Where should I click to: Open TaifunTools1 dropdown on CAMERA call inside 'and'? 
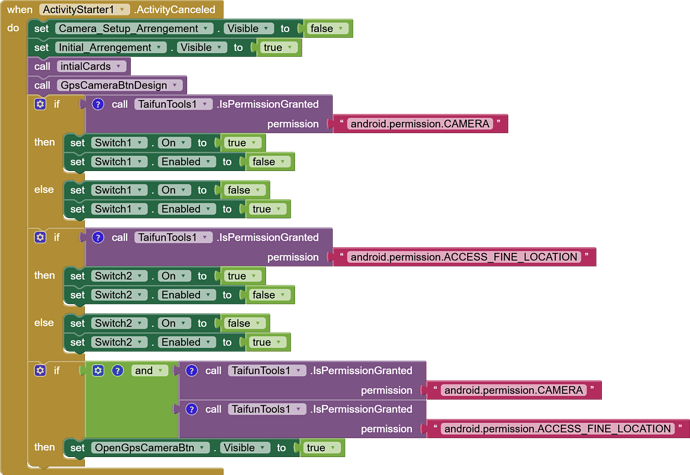tap(267, 371)
